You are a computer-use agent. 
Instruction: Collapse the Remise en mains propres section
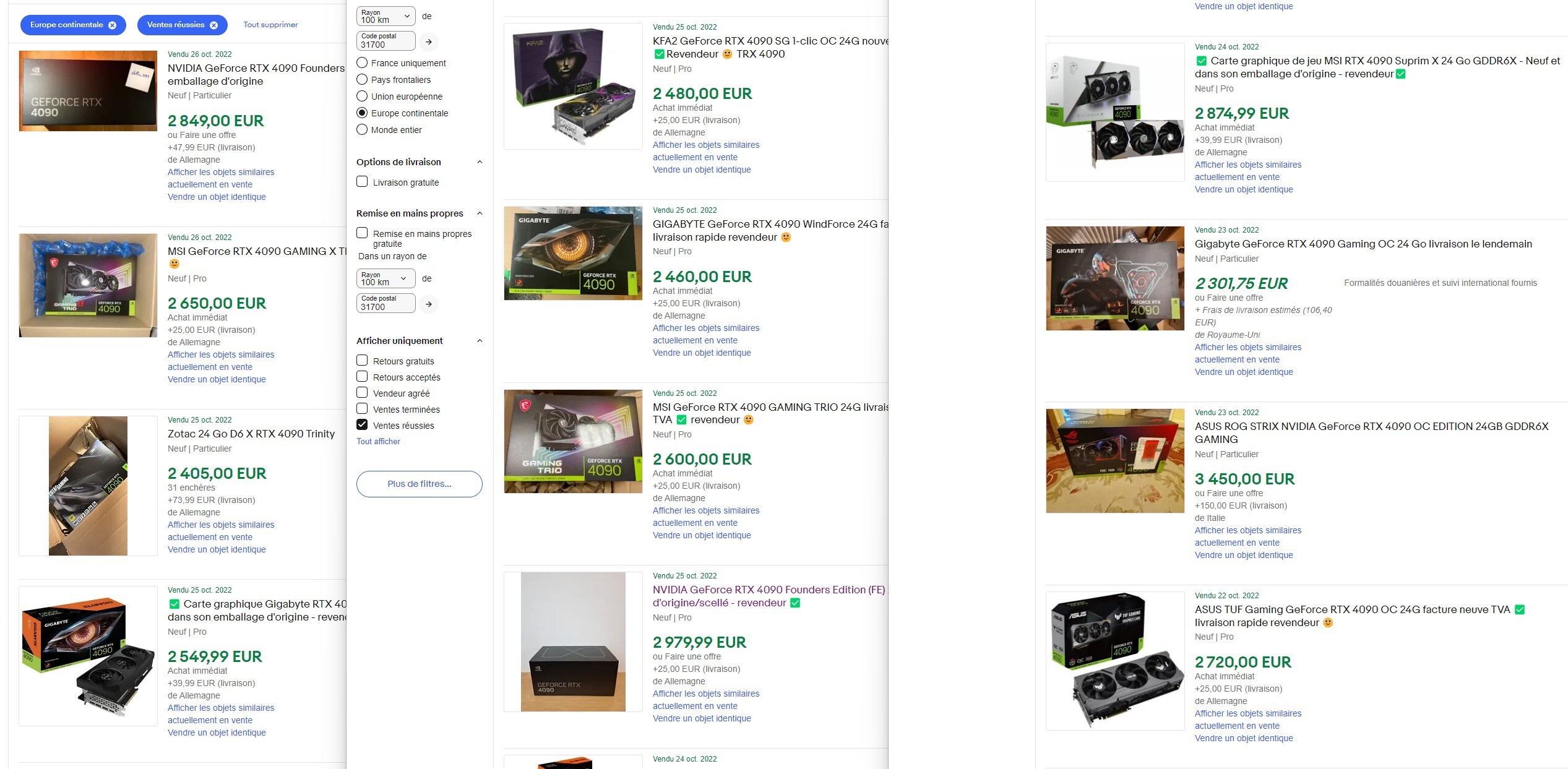pyautogui.click(x=480, y=213)
